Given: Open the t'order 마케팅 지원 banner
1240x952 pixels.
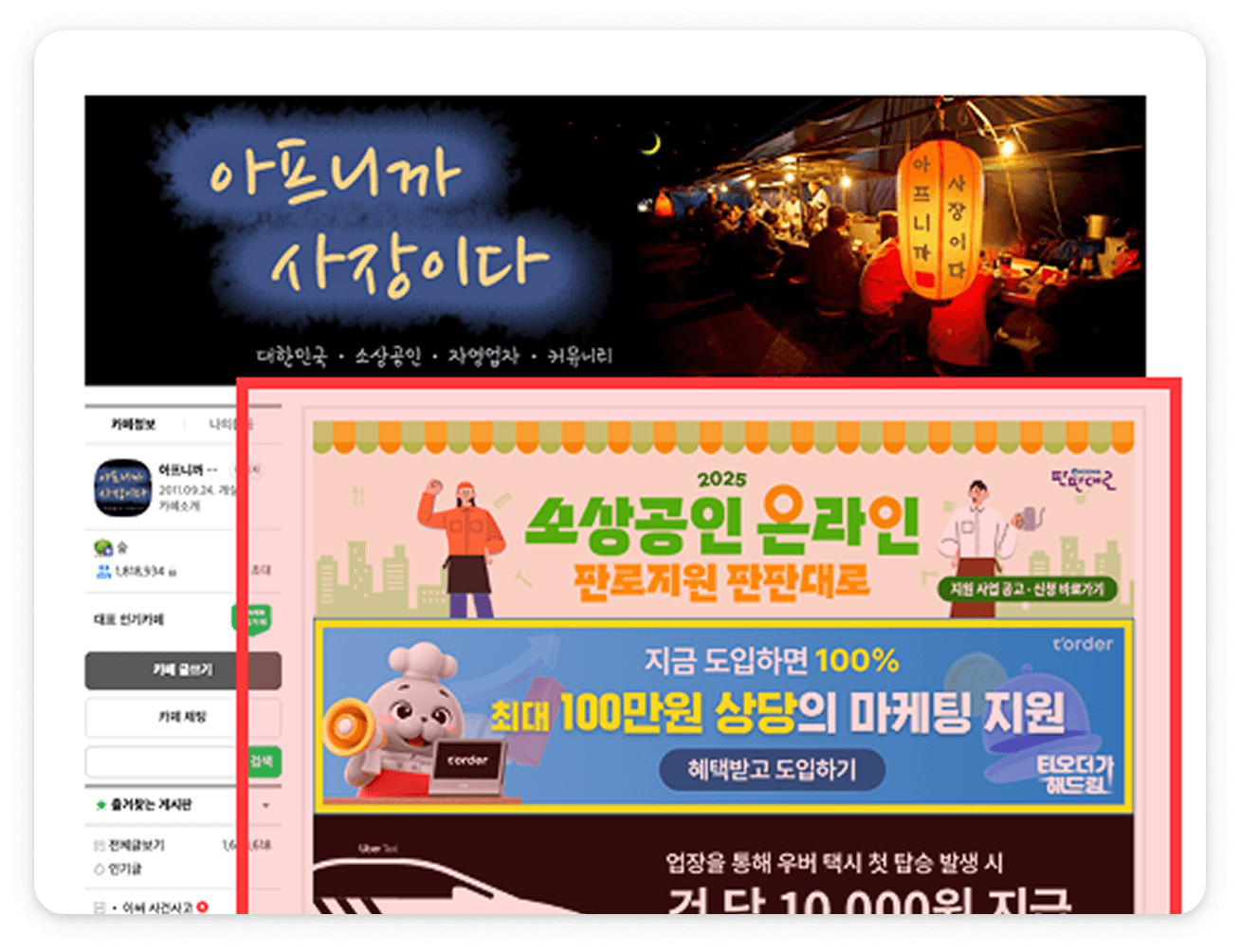Looking at the screenshot, I should pyautogui.click(x=723, y=716).
